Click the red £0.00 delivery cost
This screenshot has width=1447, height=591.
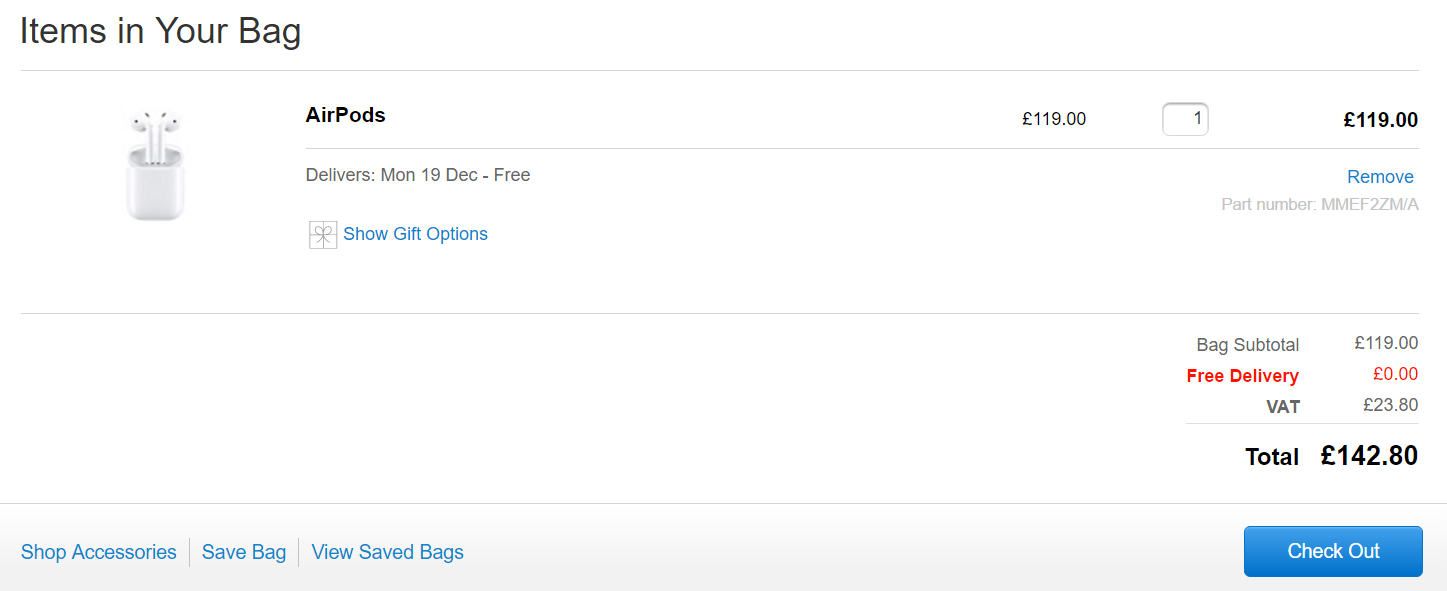[x=1395, y=374]
